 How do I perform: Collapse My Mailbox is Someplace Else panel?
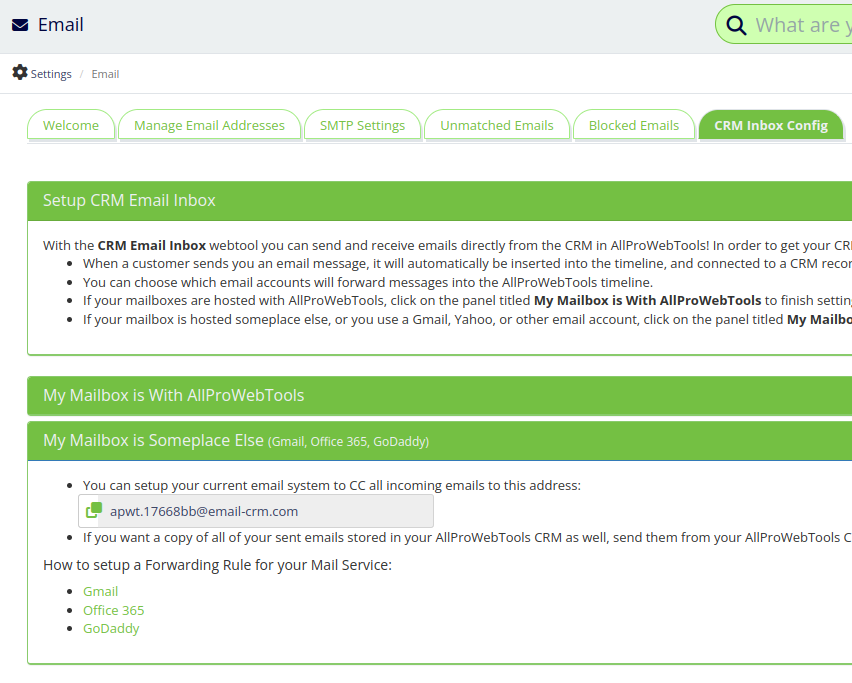[x=440, y=441]
